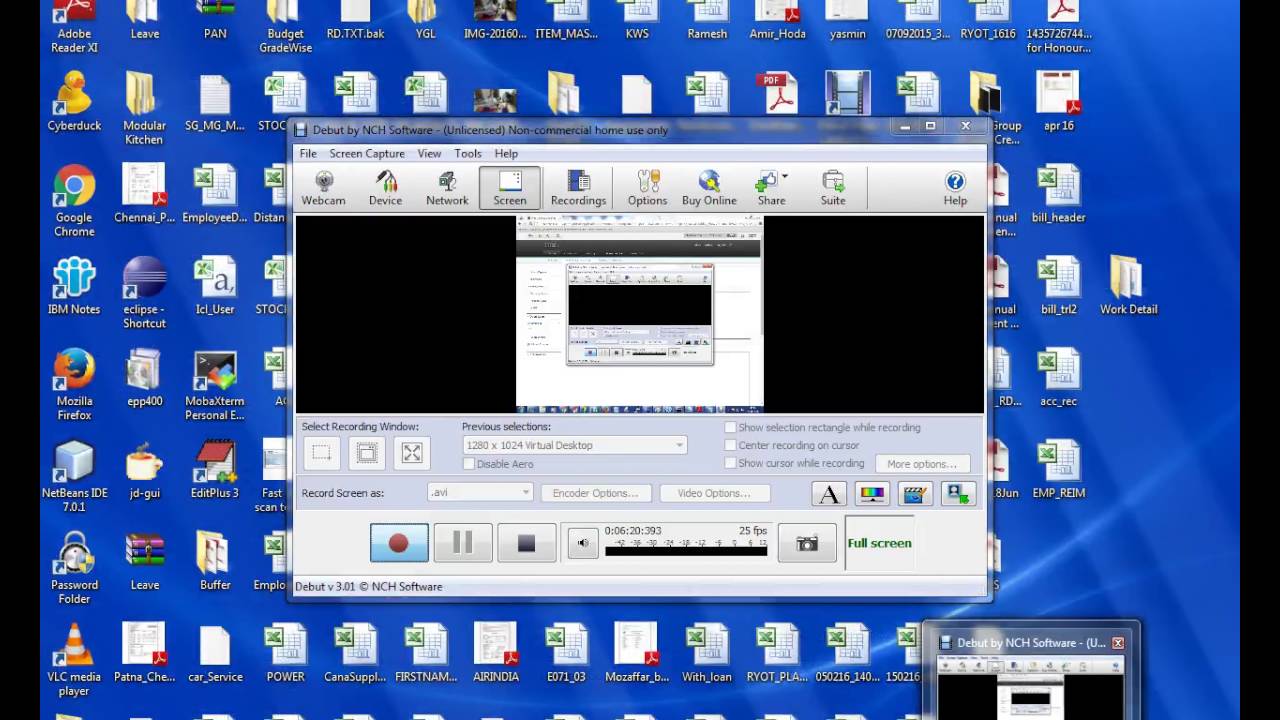Toggle the Disable Aero checkbox
1280x720 pixels.
[x=469, y=464]
